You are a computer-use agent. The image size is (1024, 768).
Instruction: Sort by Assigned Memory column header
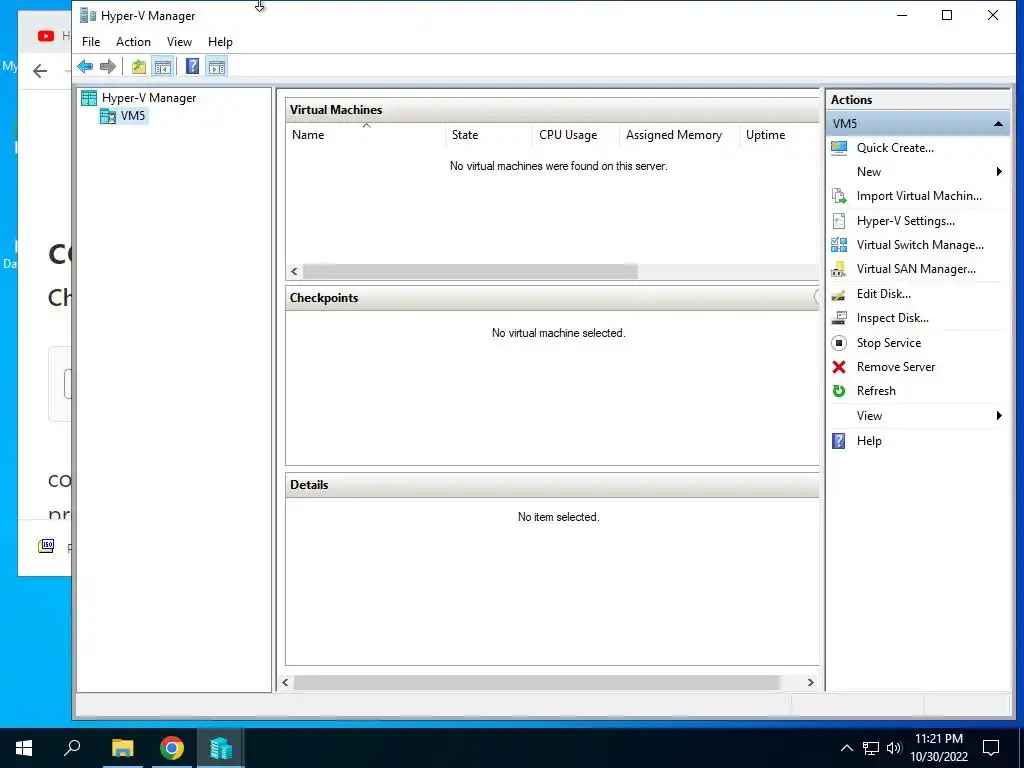click(x=679, y=135)
